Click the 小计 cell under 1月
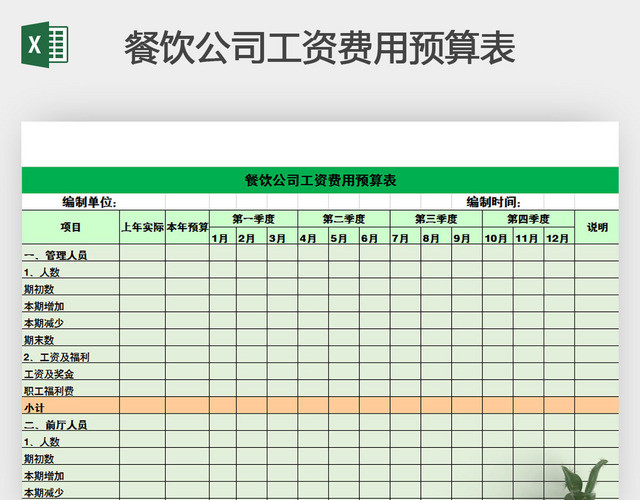This screenshot has width=640, height=500. click(x=223, y=406)
